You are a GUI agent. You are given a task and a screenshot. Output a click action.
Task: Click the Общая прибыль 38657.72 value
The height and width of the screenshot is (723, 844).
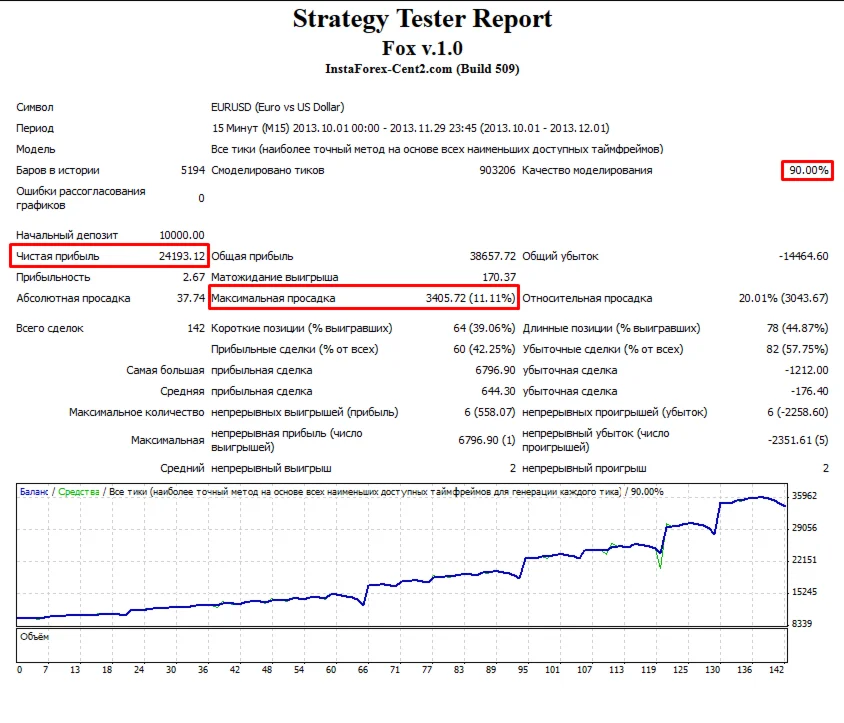click(492, 256)
